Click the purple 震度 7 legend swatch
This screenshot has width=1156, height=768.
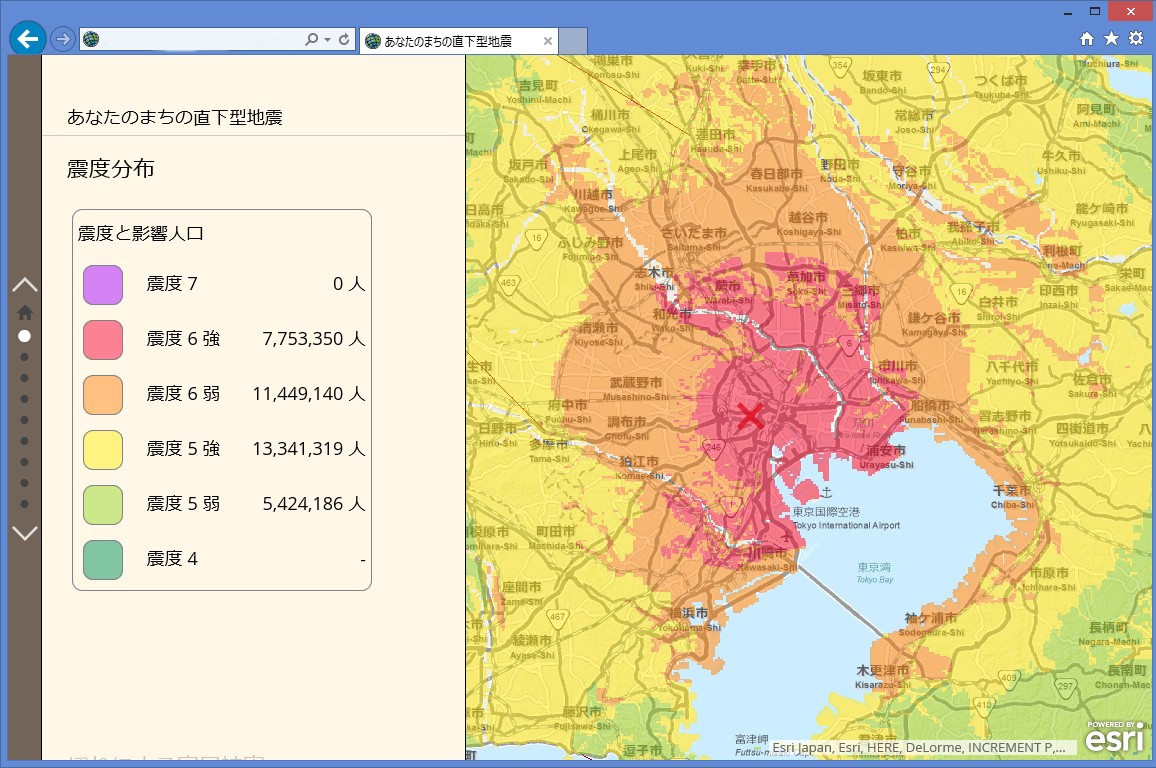(x=102, y=284)
